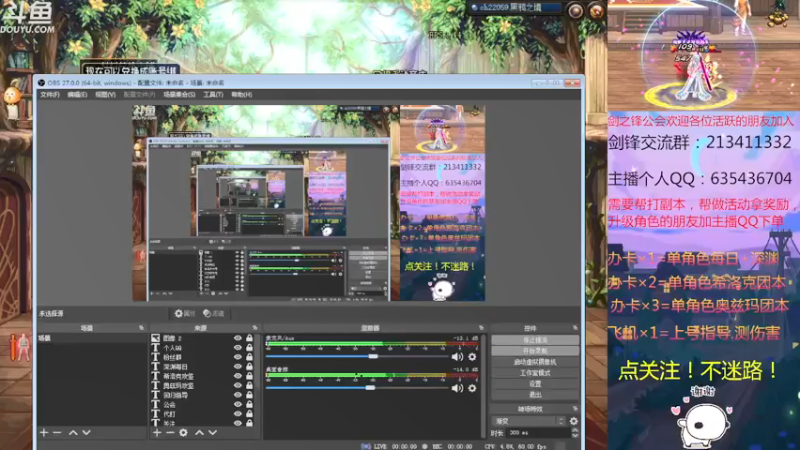The height and width of the screenshot is (450, 800).
Task: Mute the 麦克风/Aux speaker icon
Action: coord(457,357)
